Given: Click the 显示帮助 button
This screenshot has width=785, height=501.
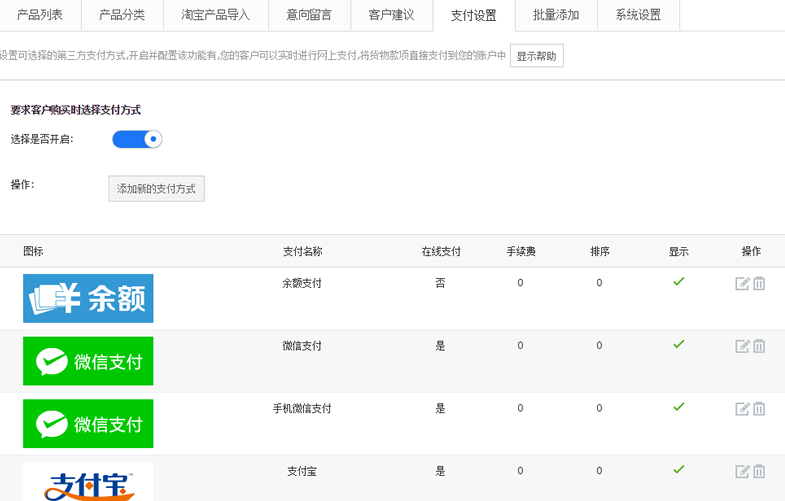Looking at the screenshot, I should tap(537, 56).
